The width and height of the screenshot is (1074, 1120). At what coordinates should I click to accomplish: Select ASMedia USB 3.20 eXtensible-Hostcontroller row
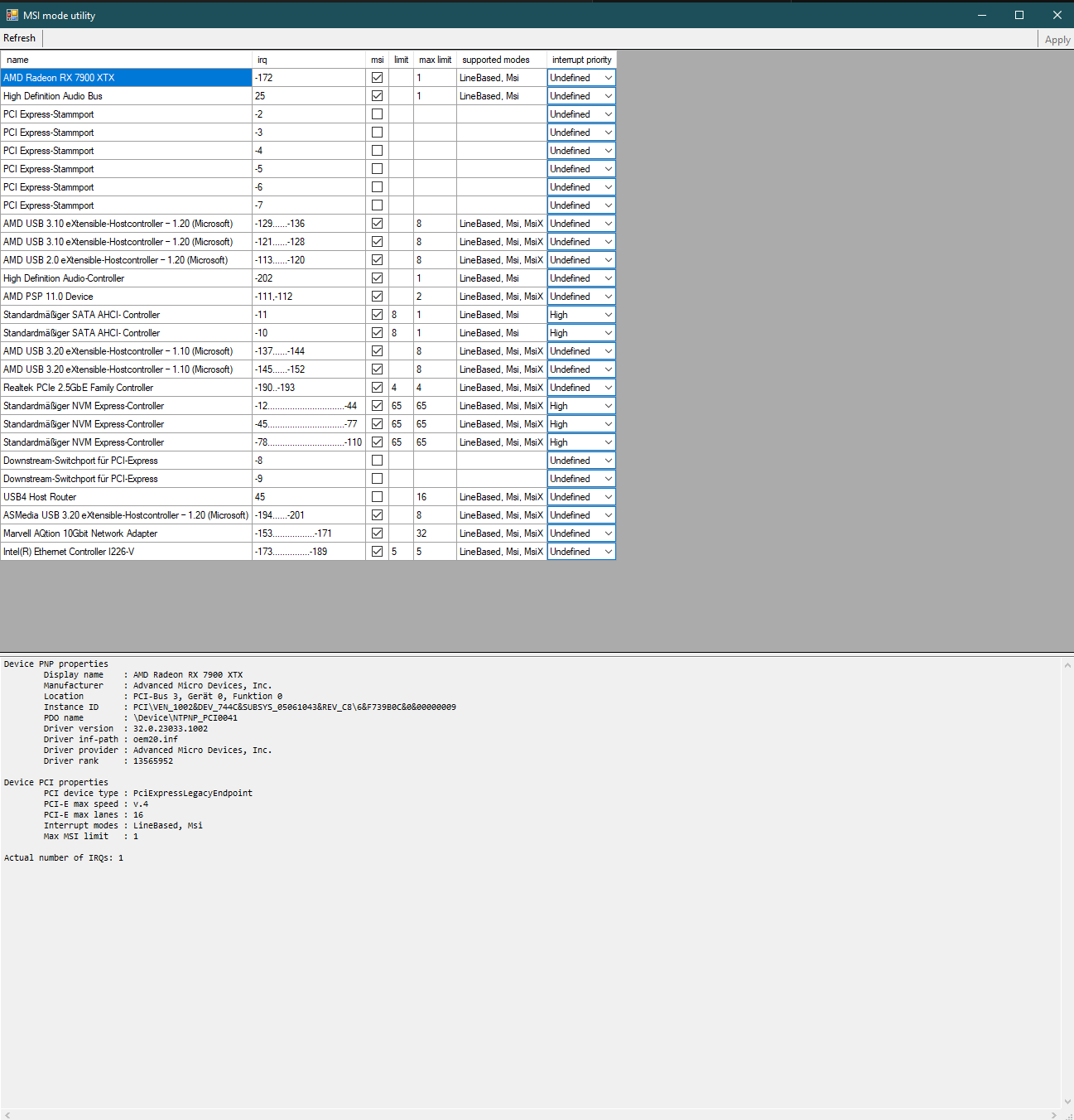126,515
